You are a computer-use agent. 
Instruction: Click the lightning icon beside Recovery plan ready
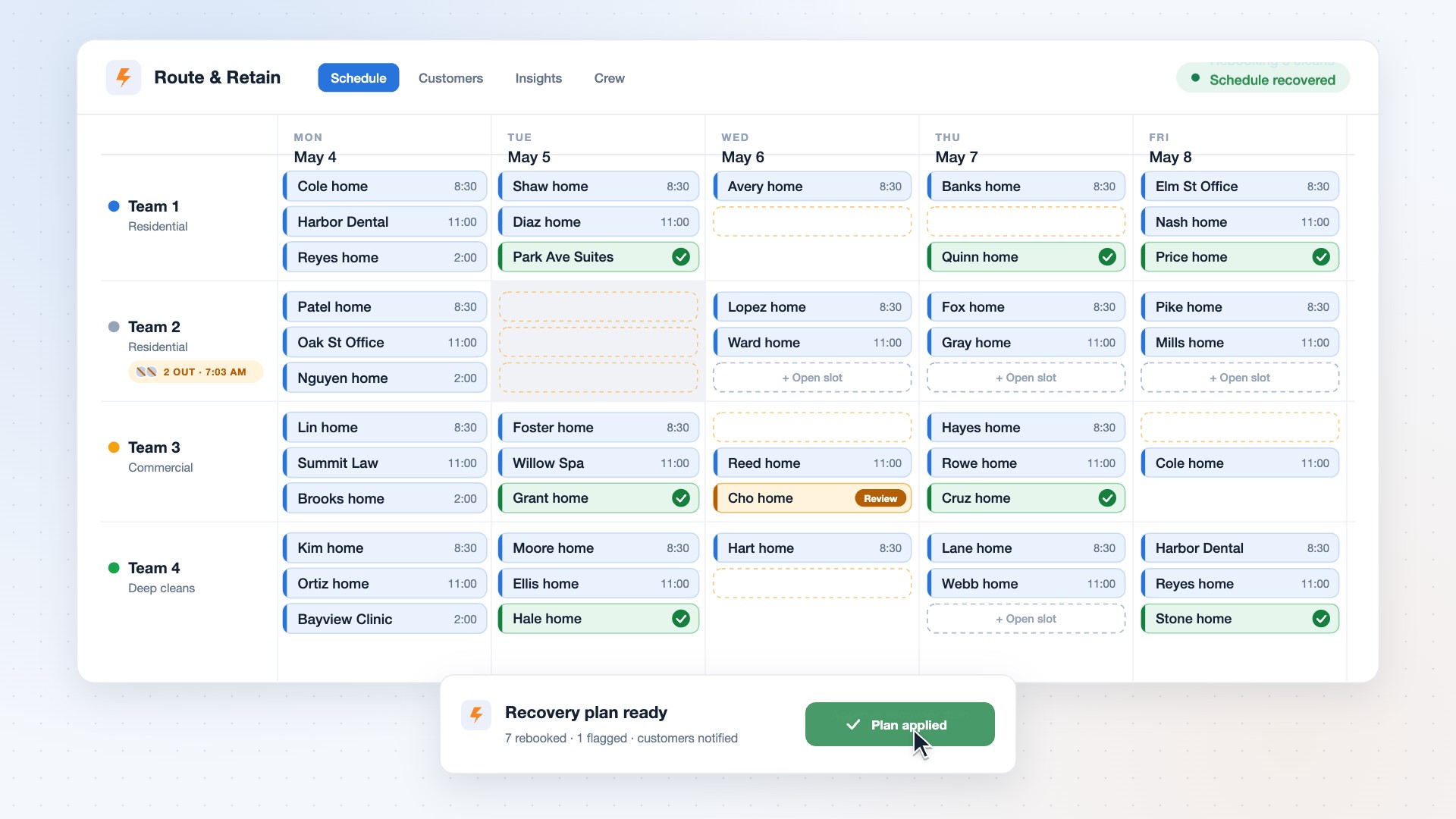(476, 714)
